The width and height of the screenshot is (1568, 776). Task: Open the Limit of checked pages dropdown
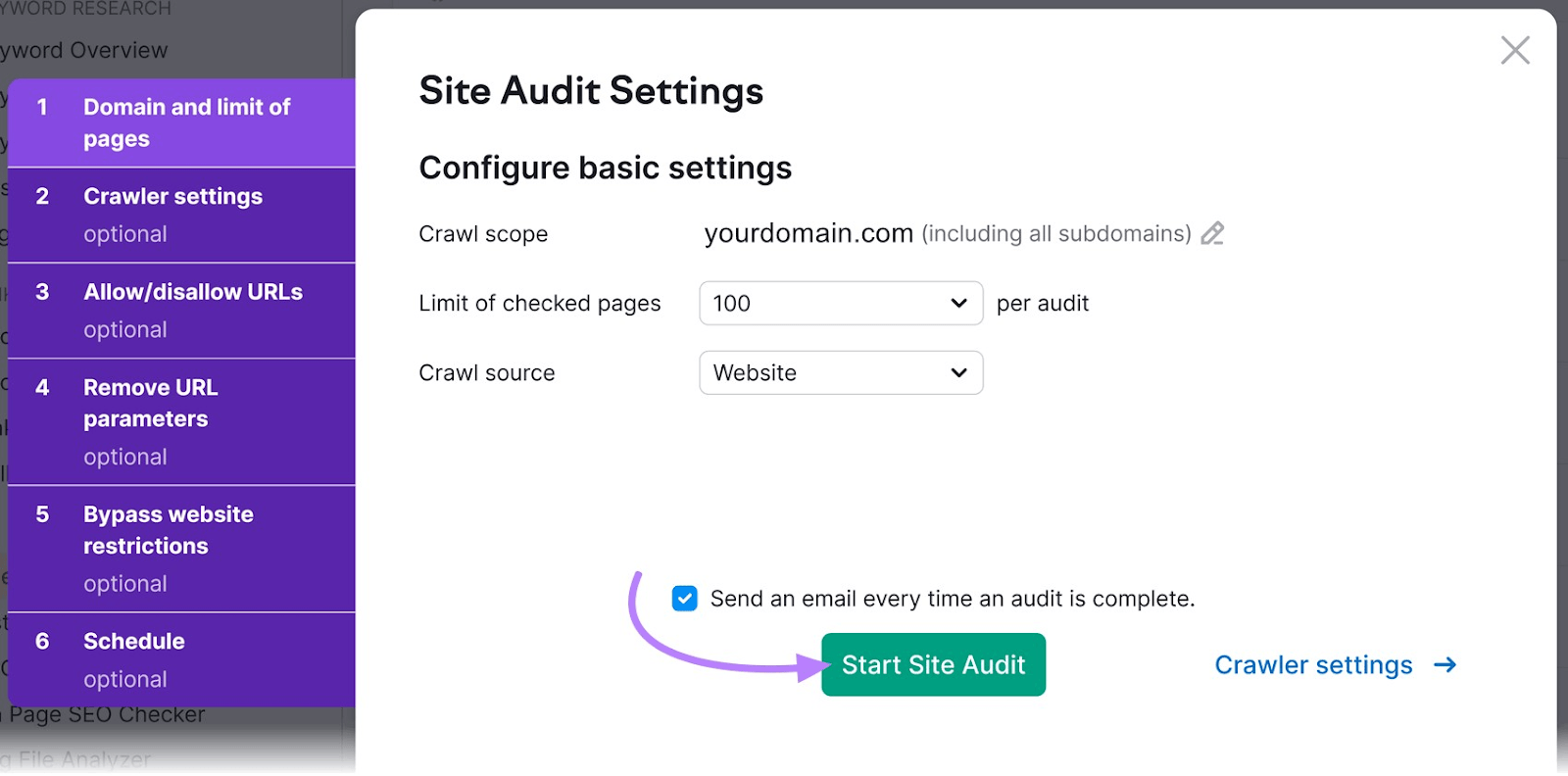841,304
